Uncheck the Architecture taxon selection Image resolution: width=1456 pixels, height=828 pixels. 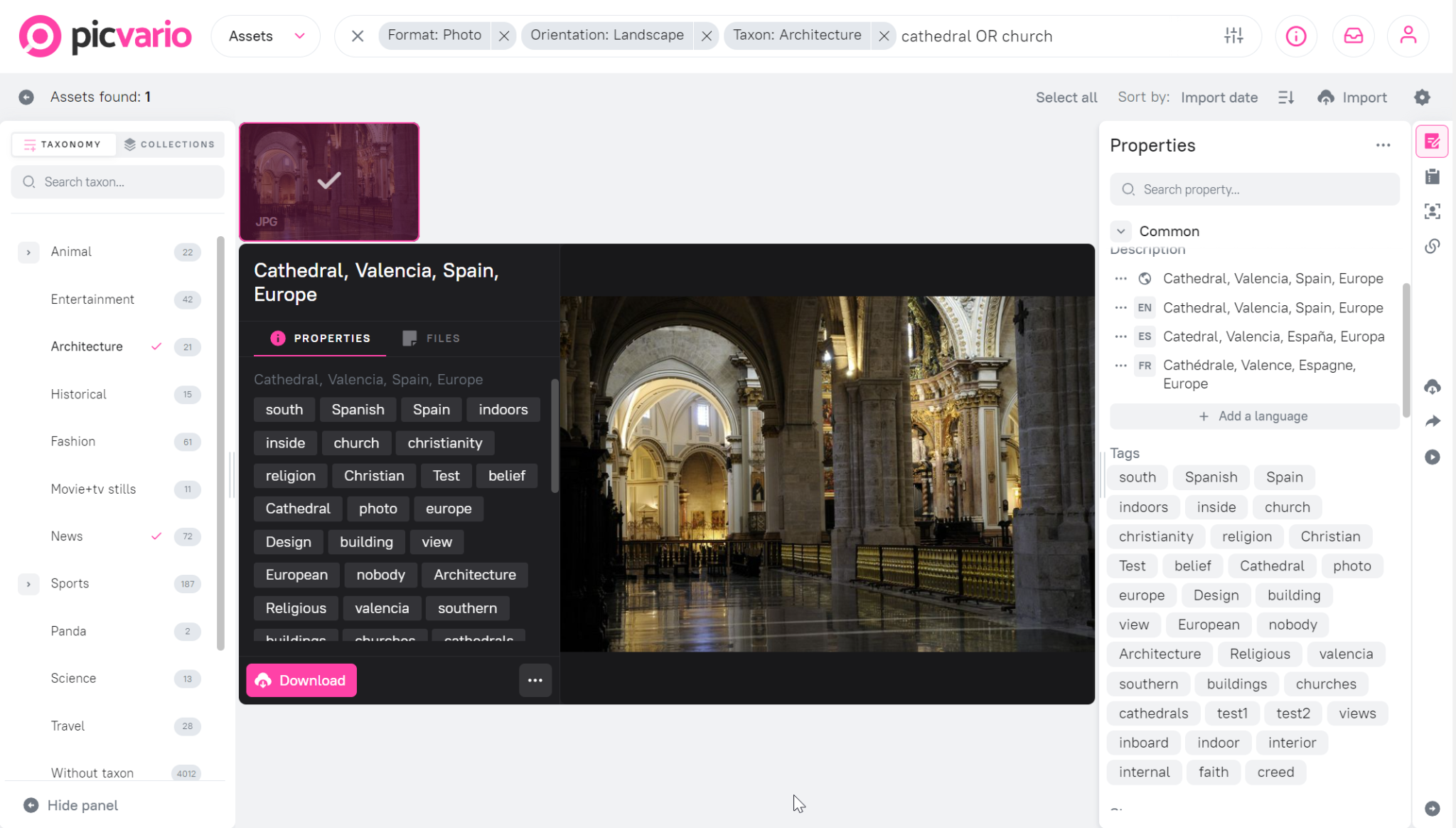click(x=156, y=346)
